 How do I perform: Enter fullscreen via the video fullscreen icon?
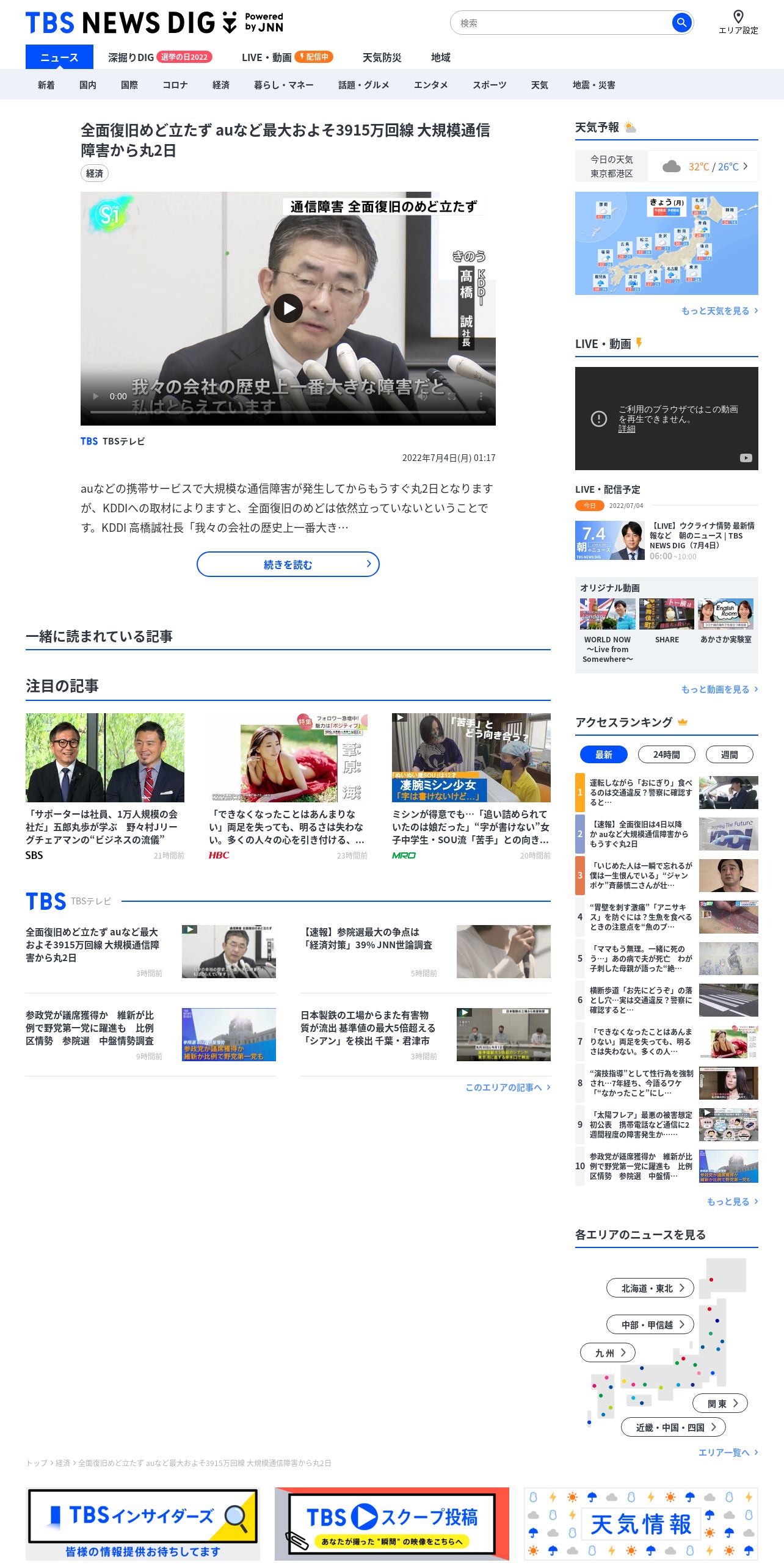(452, 396)
